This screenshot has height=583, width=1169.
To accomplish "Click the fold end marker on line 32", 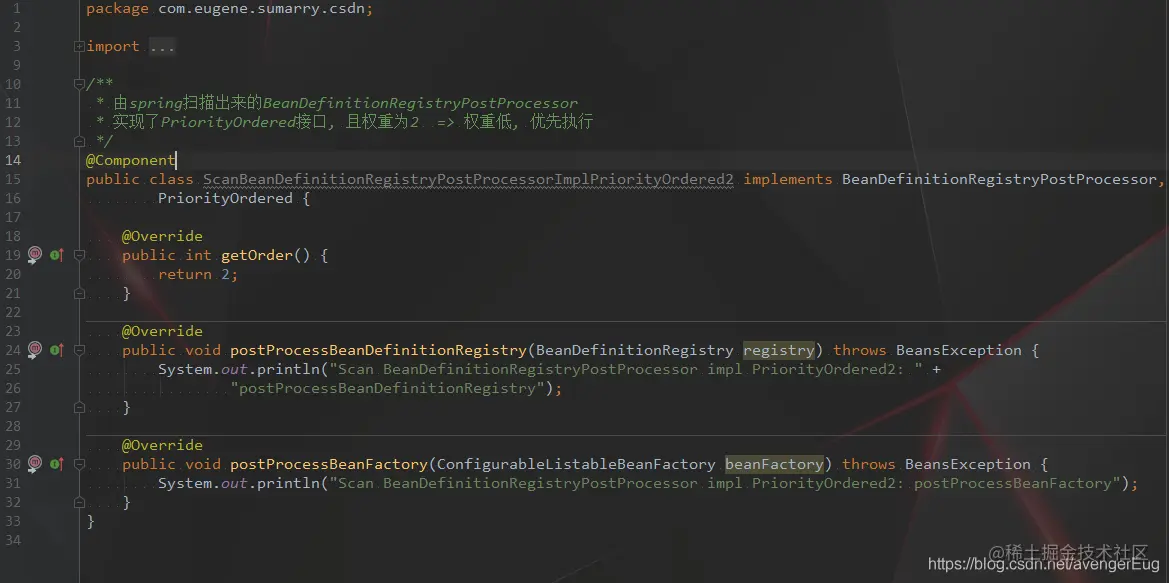I will tap(79, 502).
